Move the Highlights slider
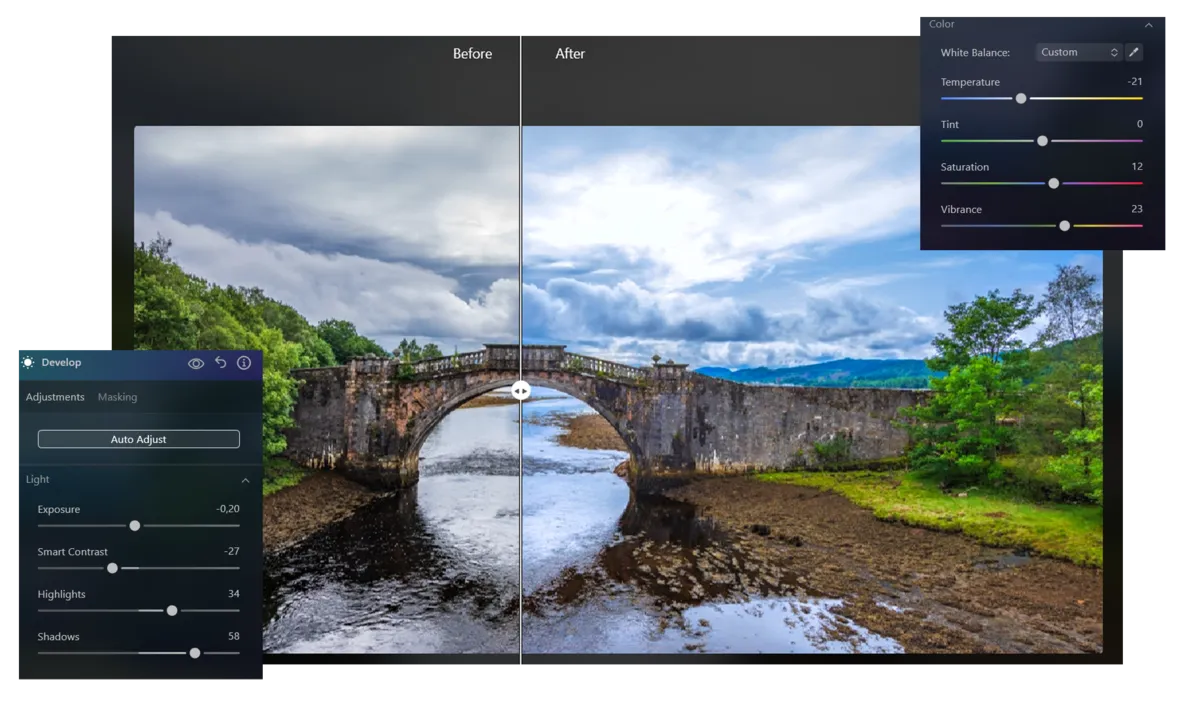 click(171, 610)
